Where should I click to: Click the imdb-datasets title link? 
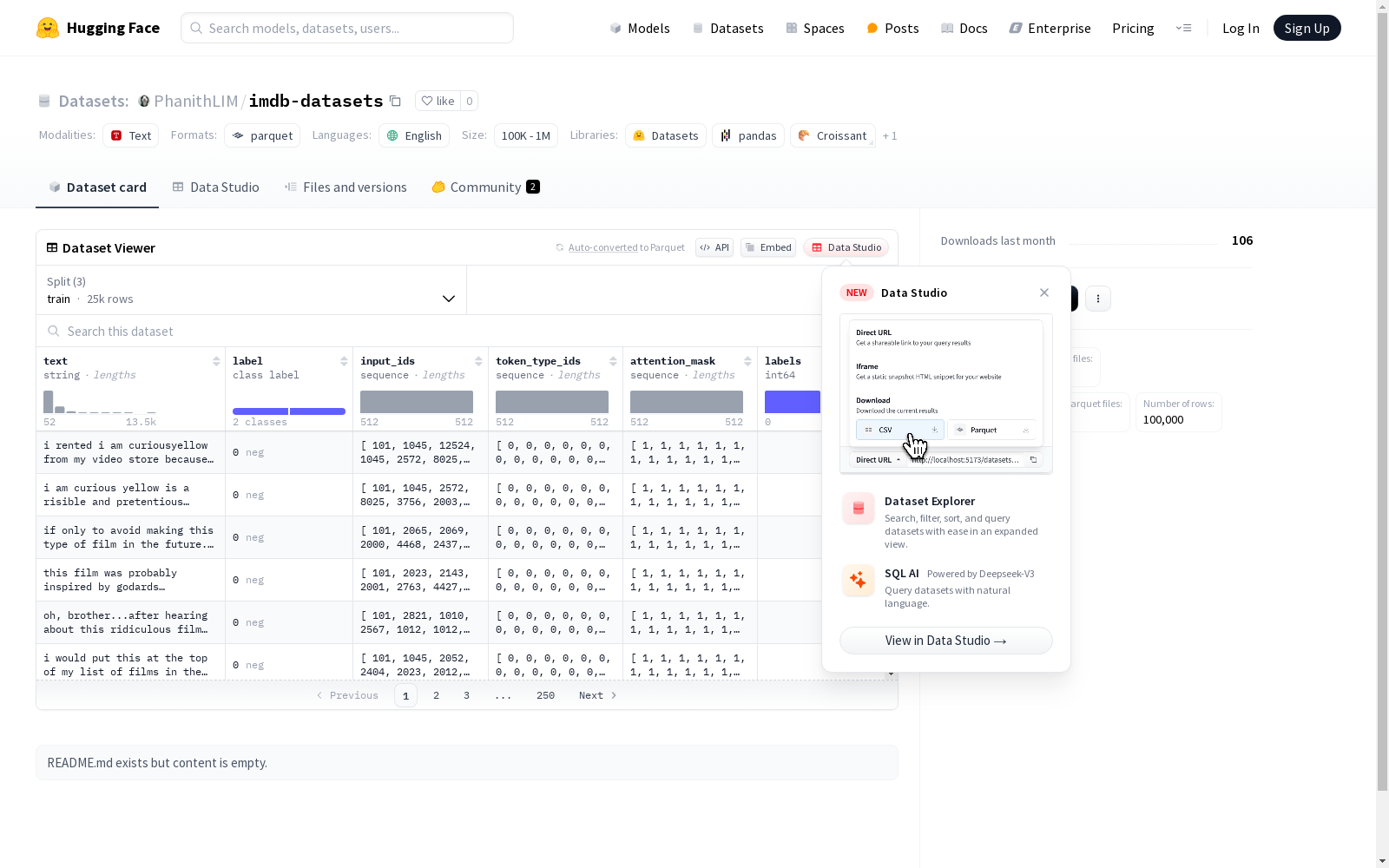click(316, 101)
